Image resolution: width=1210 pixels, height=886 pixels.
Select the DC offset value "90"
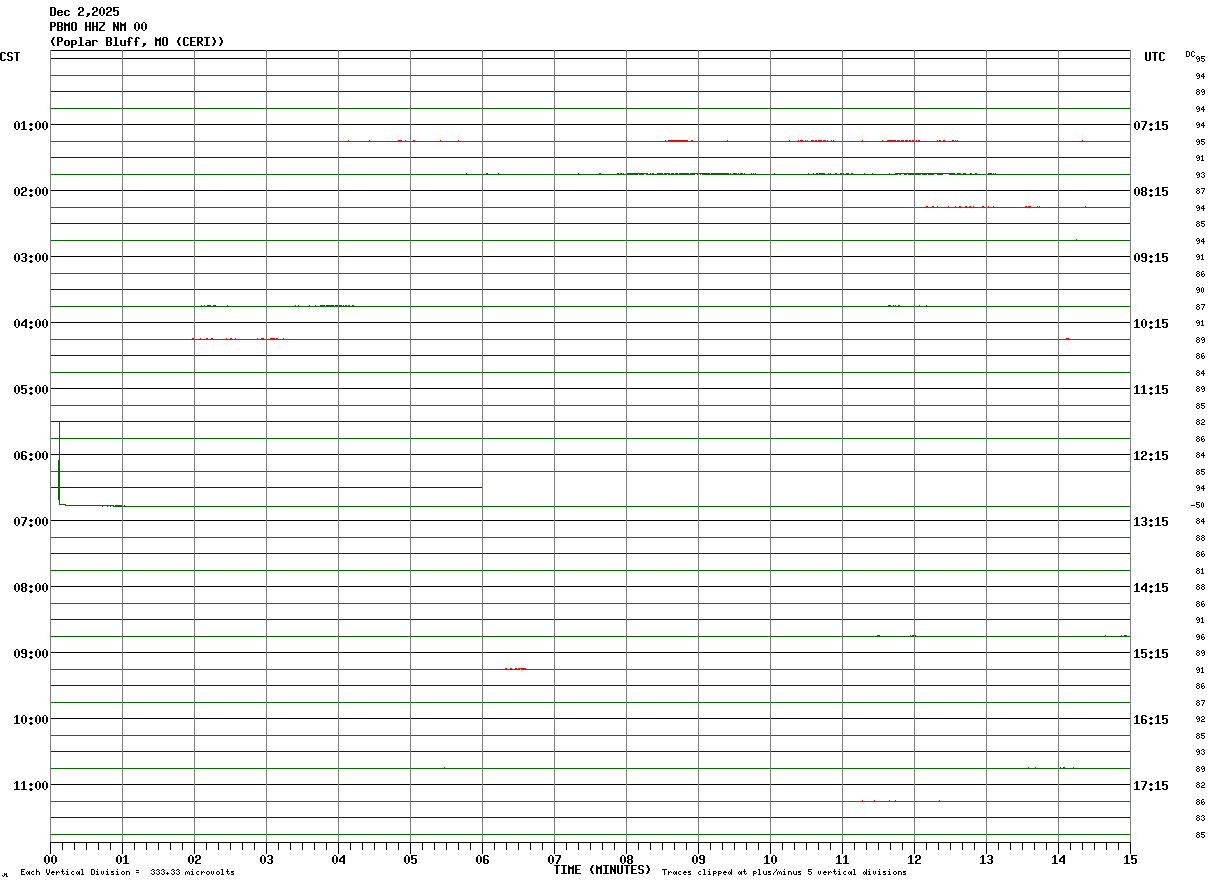pos(1200,290)
